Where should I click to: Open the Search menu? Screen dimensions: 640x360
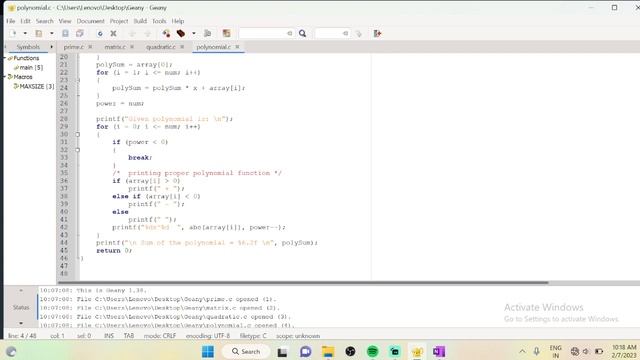click(44, 21)
